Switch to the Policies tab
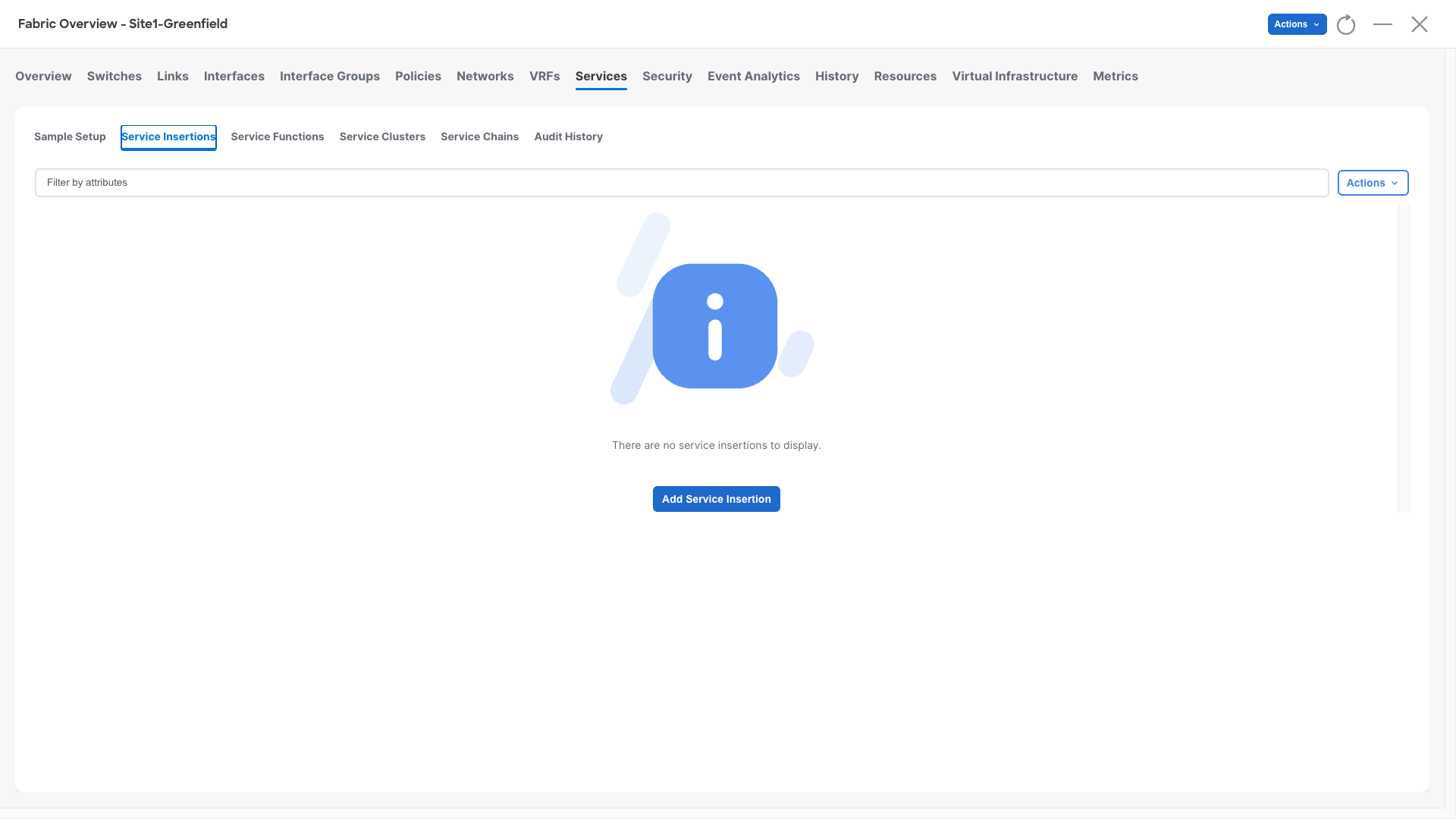1456x819 pixels. pyautogui.click(x=418, y=76)
